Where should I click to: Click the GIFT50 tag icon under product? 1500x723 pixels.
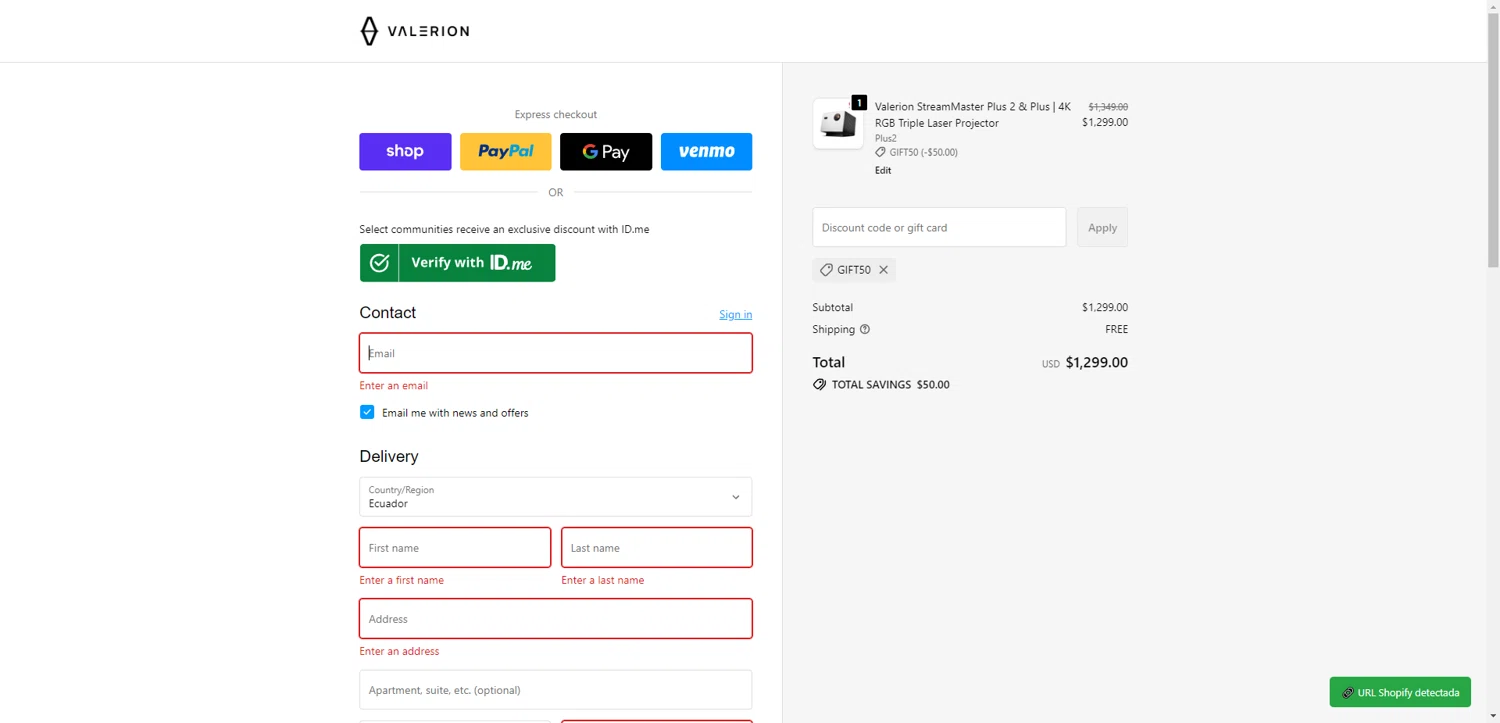pos(880,152)
